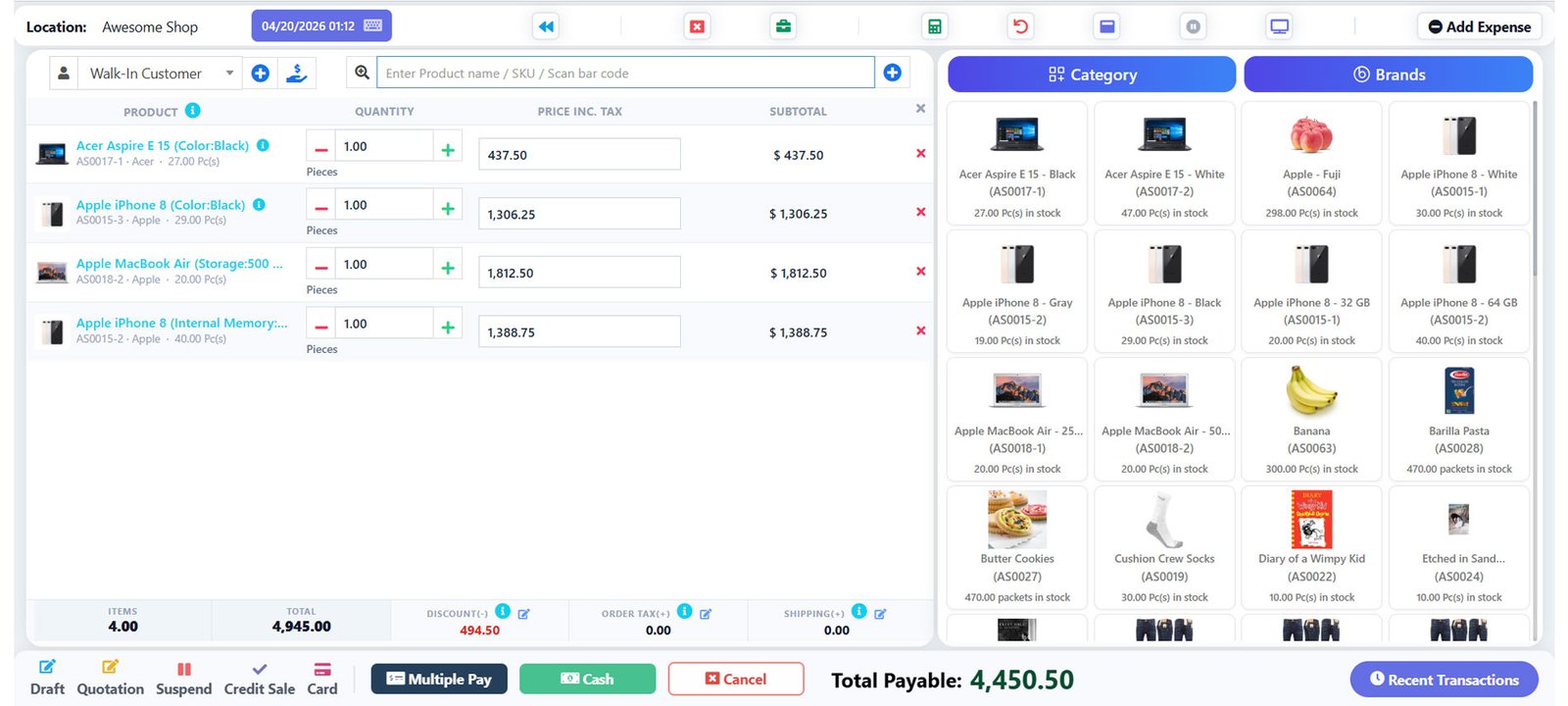Click the gray X in table header
Screen dimensions: 1568x706
pyautogui.click(x=920, y=109)
